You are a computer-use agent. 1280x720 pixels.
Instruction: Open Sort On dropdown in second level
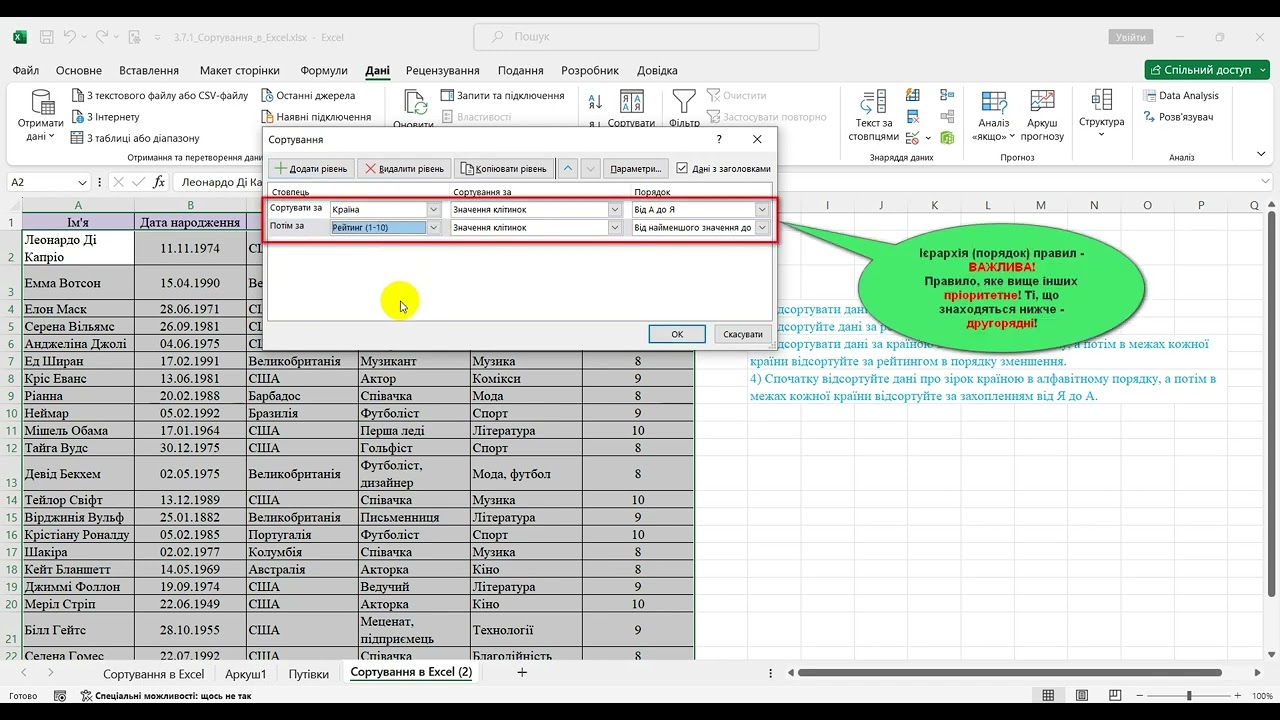(615, 227)
